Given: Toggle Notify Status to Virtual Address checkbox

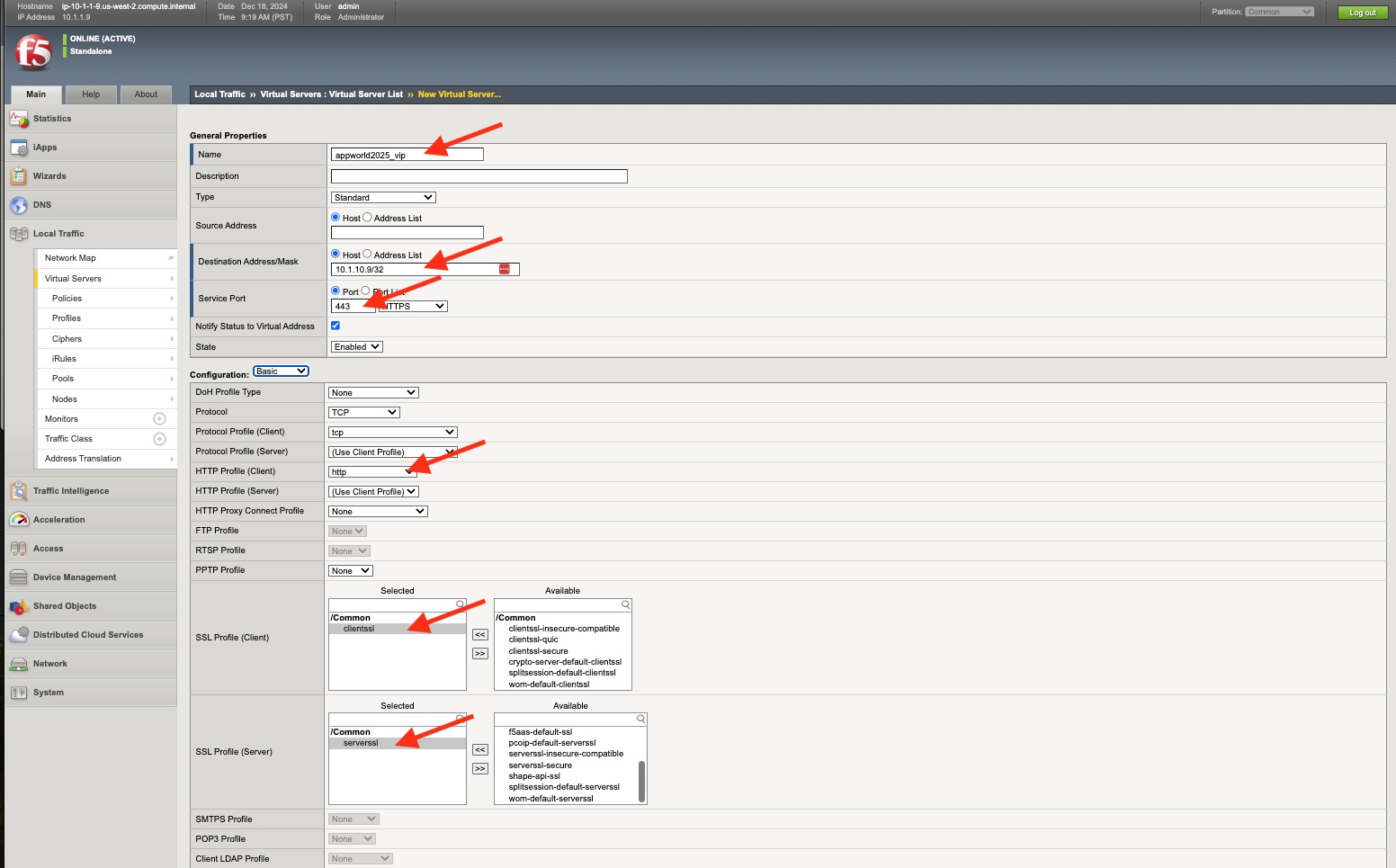Looking at the screenshot, I should (336, 326).
